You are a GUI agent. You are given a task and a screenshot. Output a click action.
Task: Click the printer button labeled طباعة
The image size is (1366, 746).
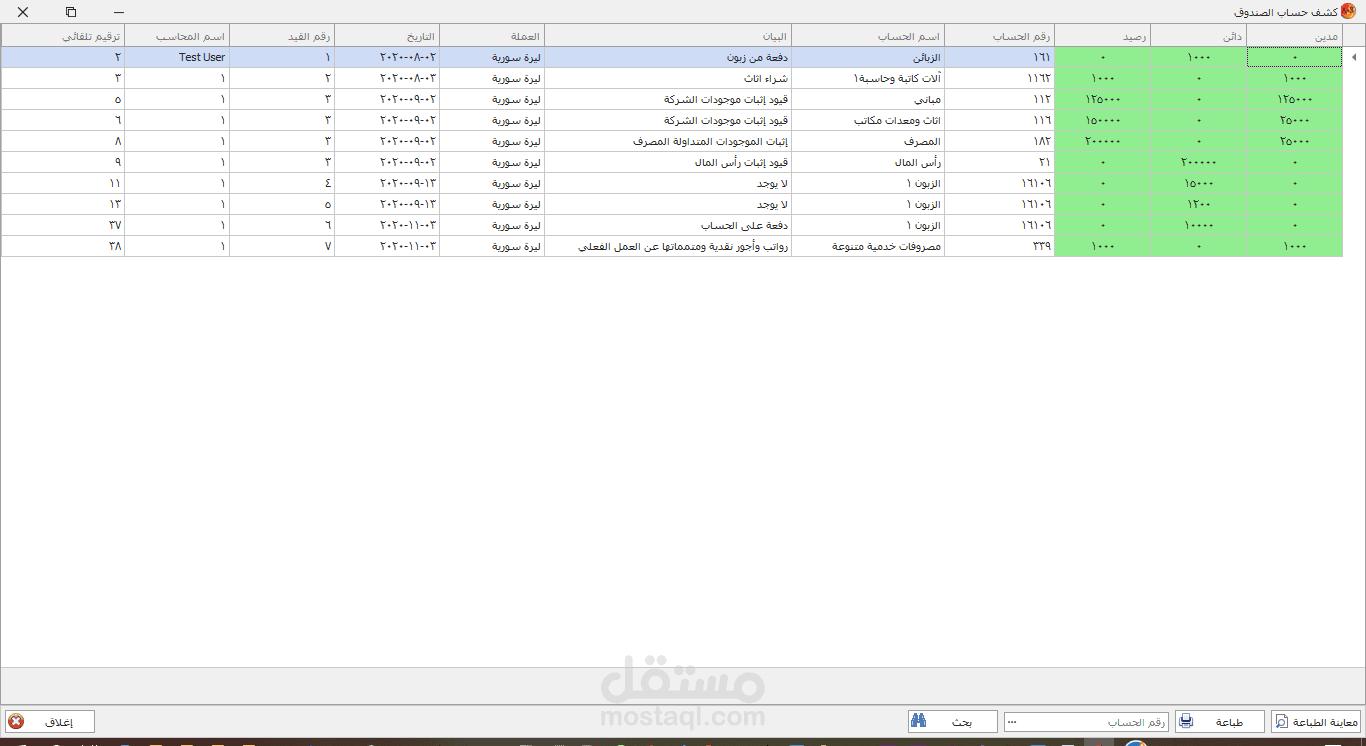point(1219,721)
